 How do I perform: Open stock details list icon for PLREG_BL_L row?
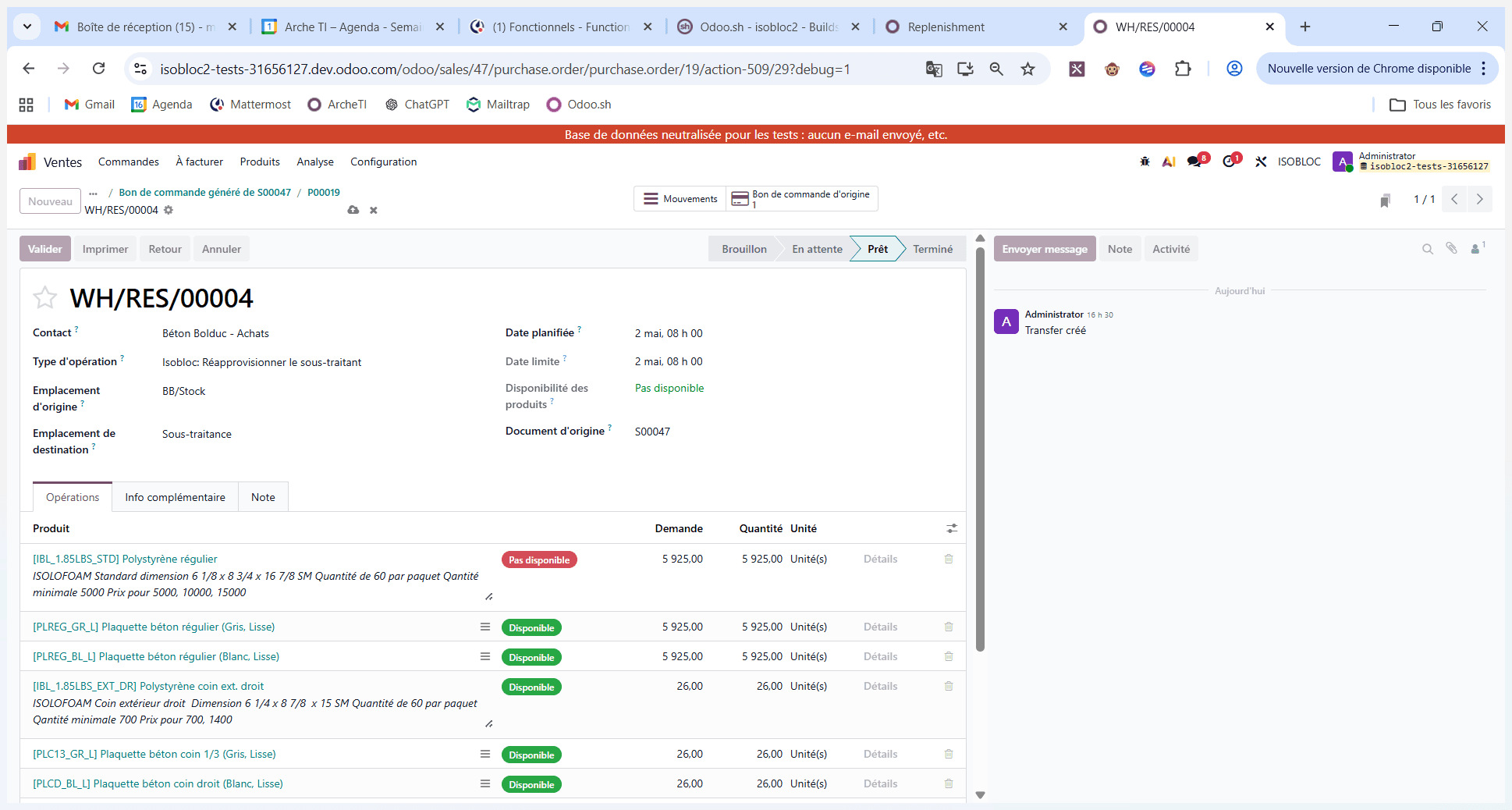485,656
